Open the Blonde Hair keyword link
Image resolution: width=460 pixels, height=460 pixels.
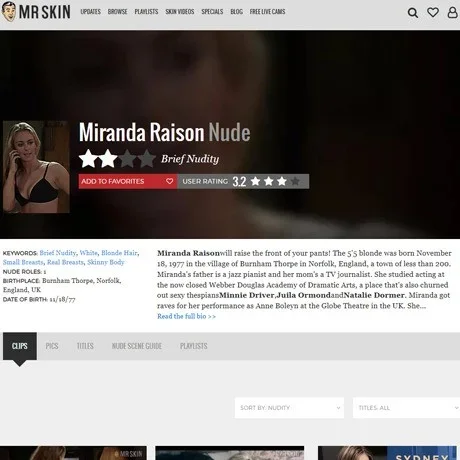coord(119,253)
